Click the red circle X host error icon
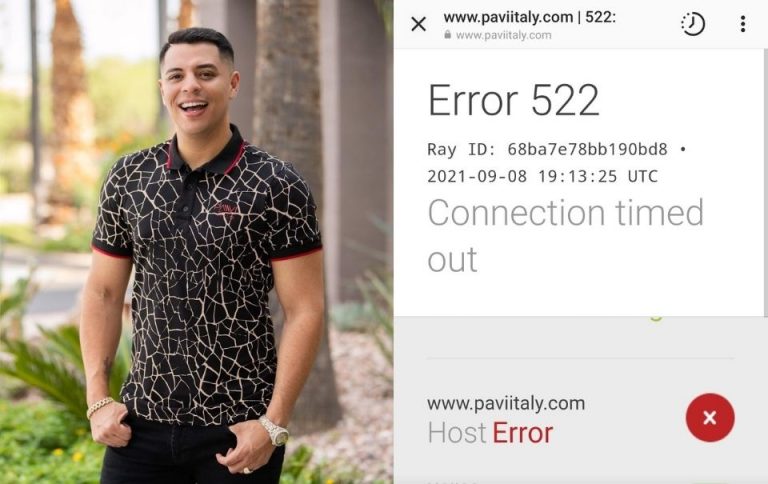This screenshot has width=768, height=484. coord(710,417)
